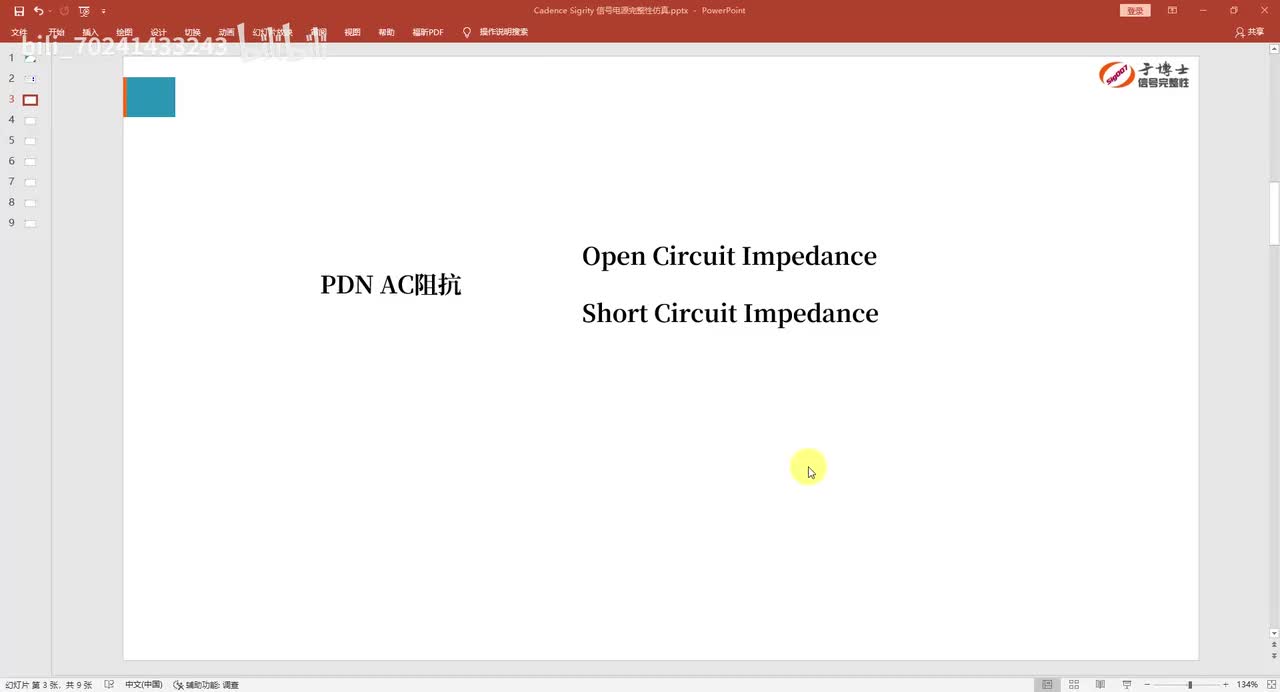Image resolution: width=1280 pixels, height=692 pixels.
Task: Switch to the 视图 ribbon tab
Action: 352,32
